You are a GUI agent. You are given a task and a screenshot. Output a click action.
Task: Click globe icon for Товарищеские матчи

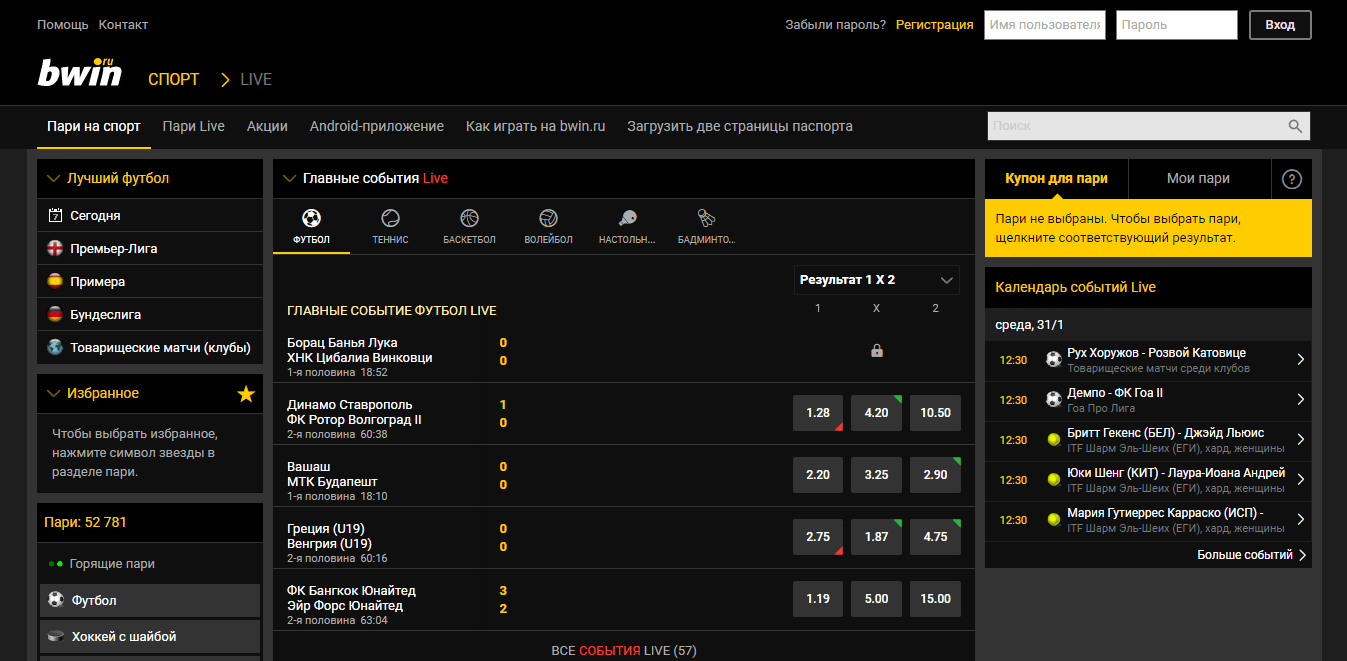[x=55, y=347]
